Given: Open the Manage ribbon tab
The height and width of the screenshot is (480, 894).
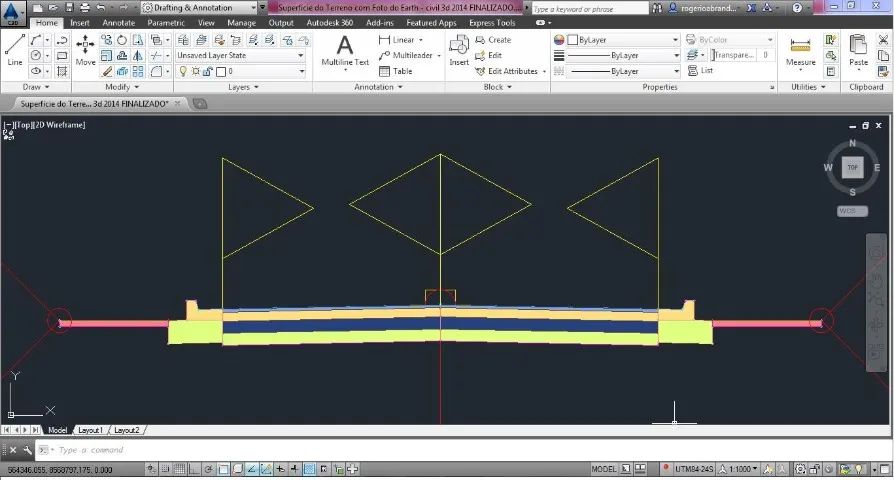Looking at the screenshot, I should [x=242, y=23].
